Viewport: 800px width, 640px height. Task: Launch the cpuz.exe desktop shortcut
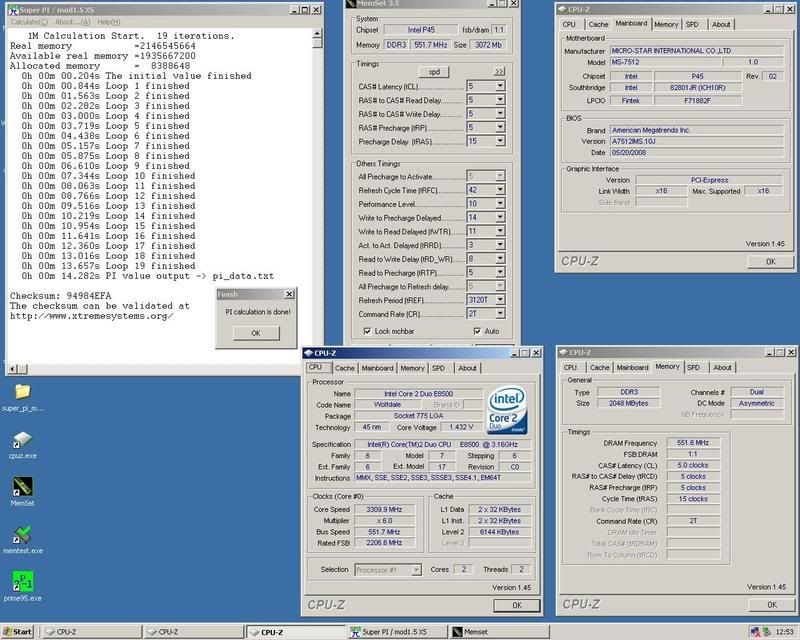click(x=22, y=439)
